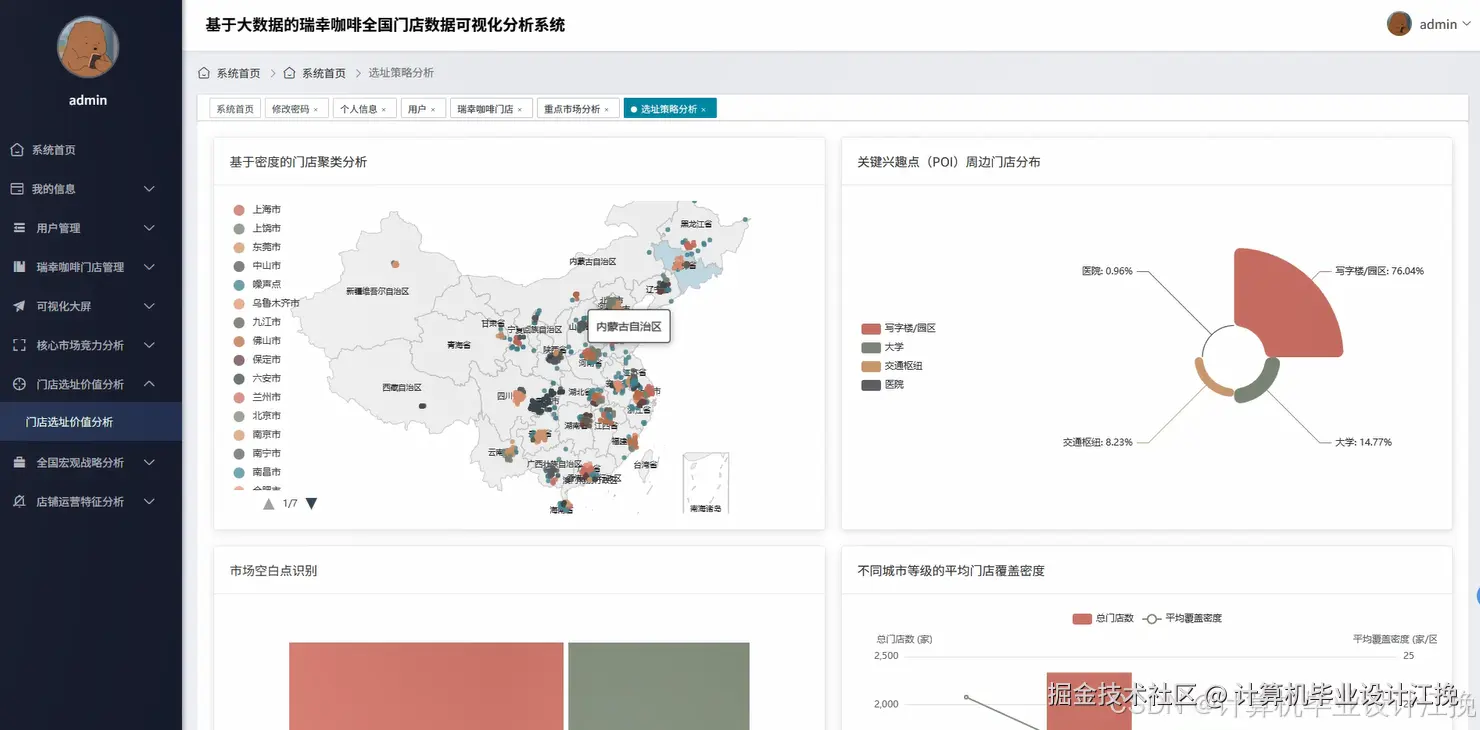Toggle 乌鲁木齐市 in the map legend
The image size is (1480, 730).
(266, 303)
